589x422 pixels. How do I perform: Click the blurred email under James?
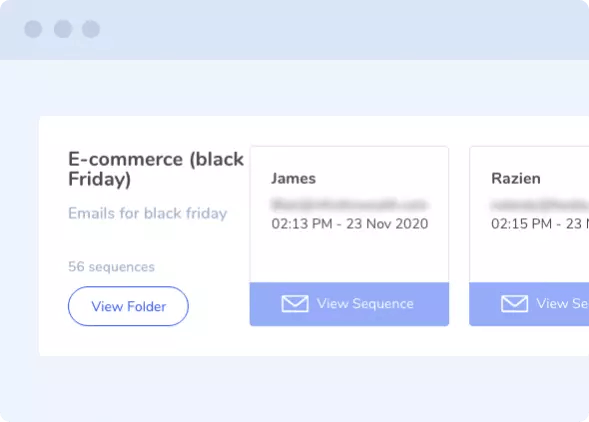pyautogui.click(x=349, y=205)
